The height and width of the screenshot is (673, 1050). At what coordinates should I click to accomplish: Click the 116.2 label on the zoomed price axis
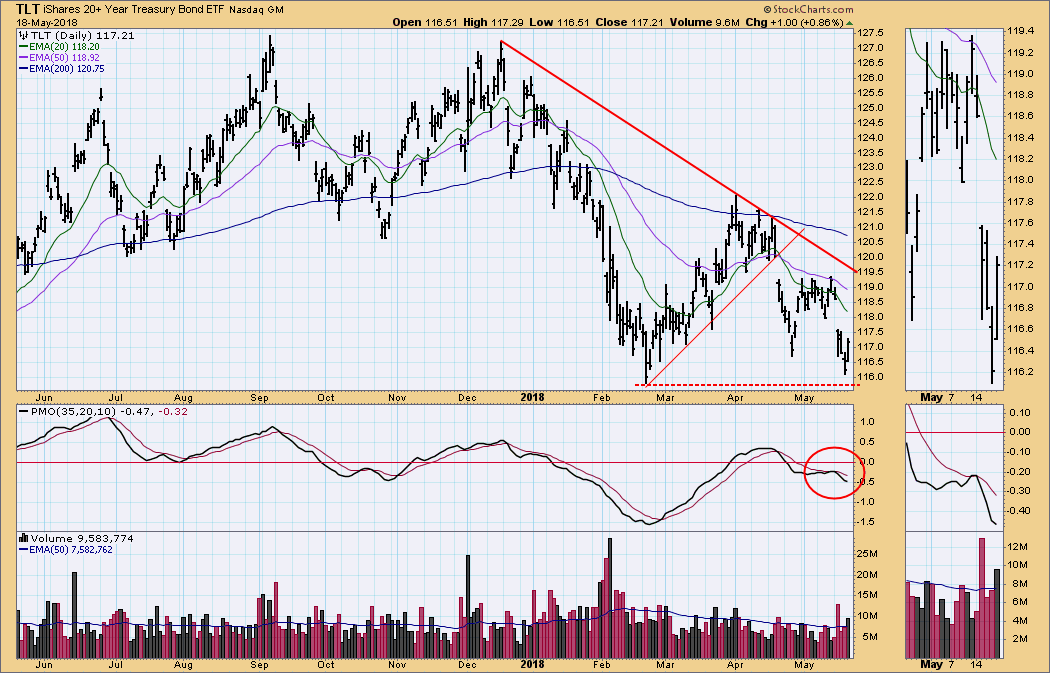pos(1021,372)
